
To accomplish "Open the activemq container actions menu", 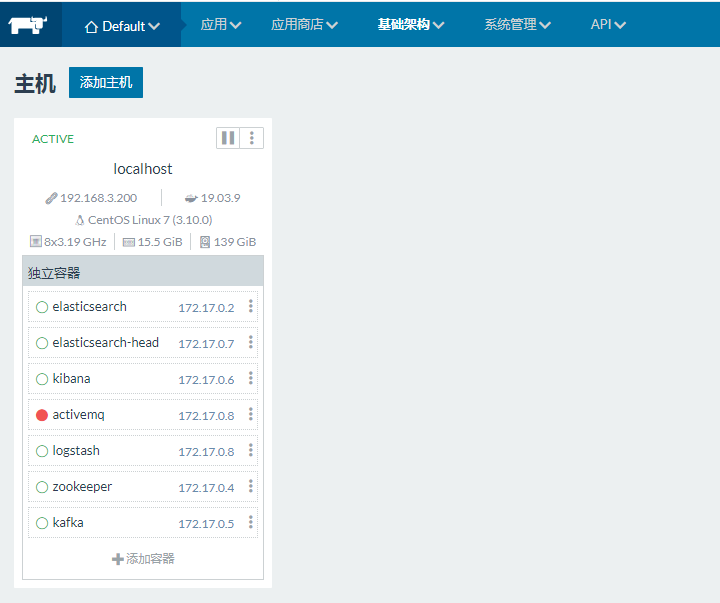I will click(250, 415).
